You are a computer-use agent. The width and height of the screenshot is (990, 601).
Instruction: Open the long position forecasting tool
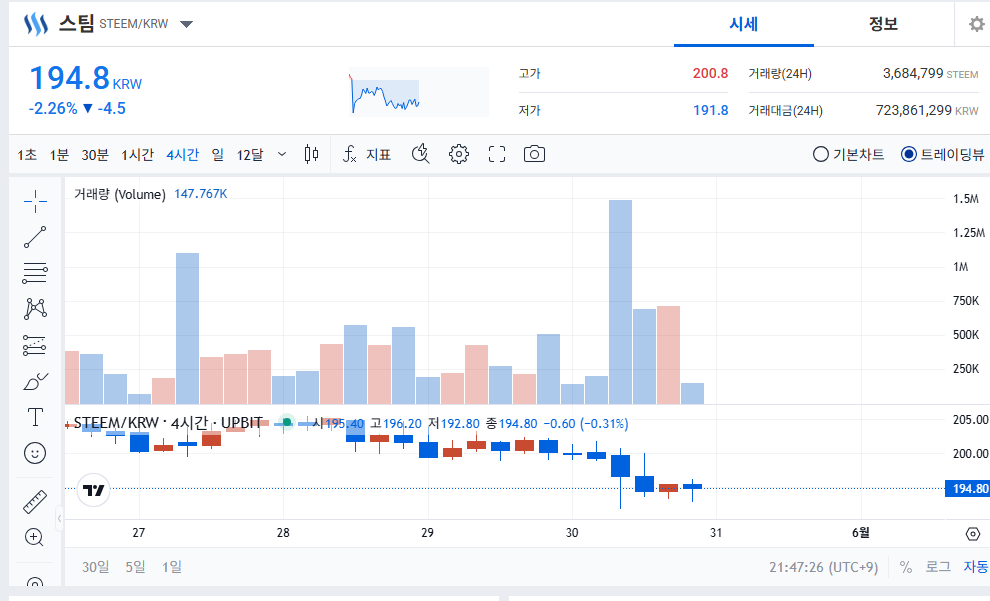[35, 345]
